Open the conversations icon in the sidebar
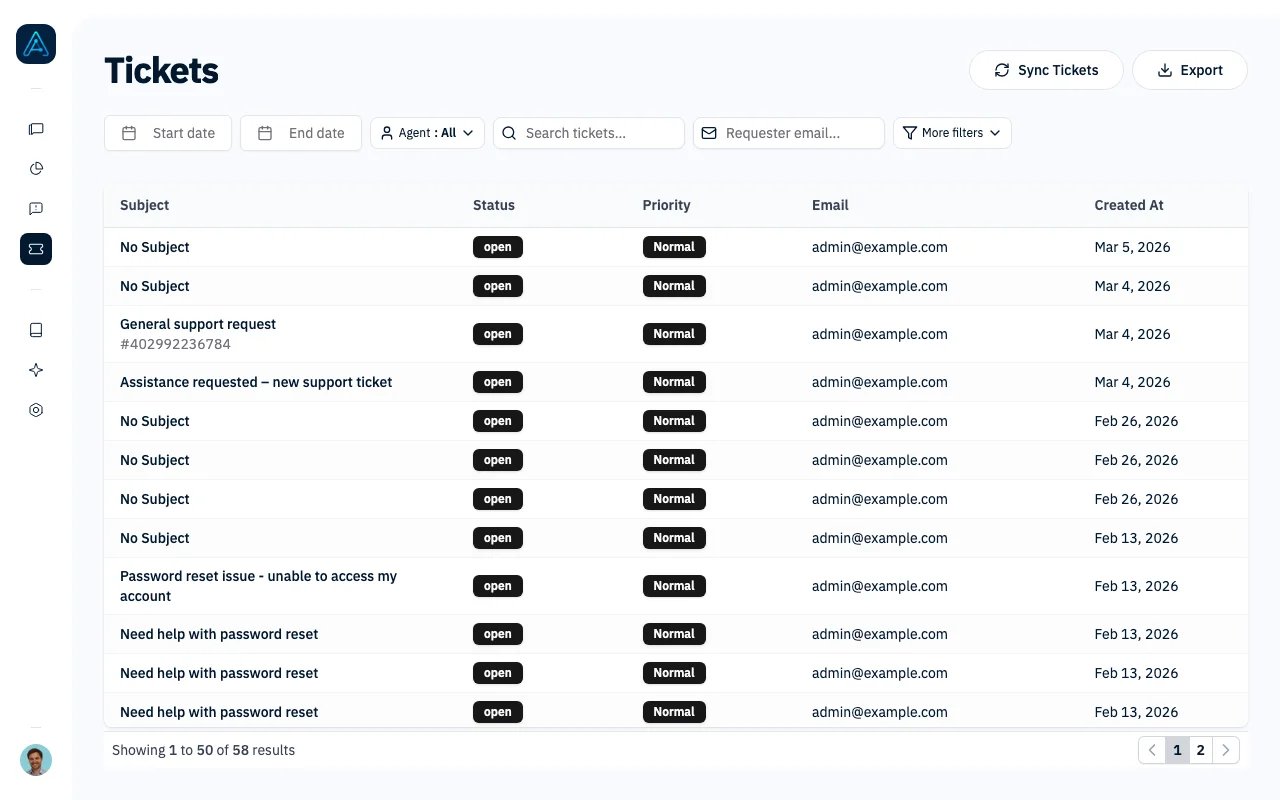The height and width of the screenshot is (800, 1280). pos(36,129)
